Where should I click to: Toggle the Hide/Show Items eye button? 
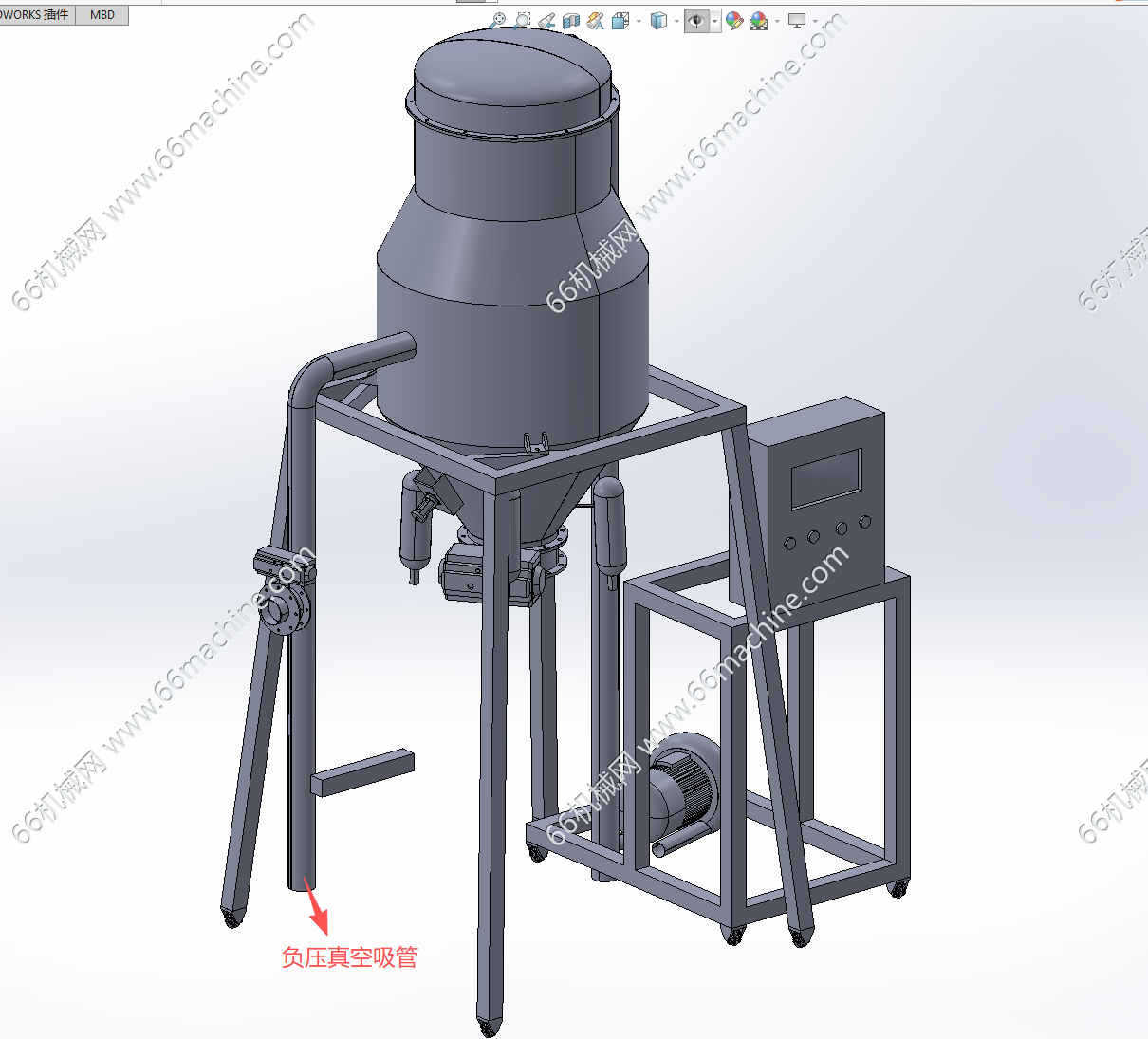[x=696, y=21]
